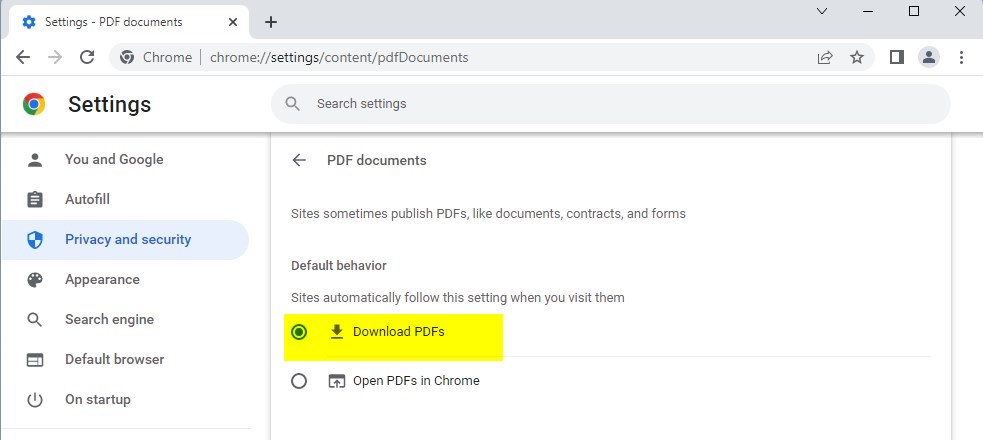The width and height of the screenshot is (983, 440).
Task: Click the share page icon in address bar
Action: coord(825,58)
